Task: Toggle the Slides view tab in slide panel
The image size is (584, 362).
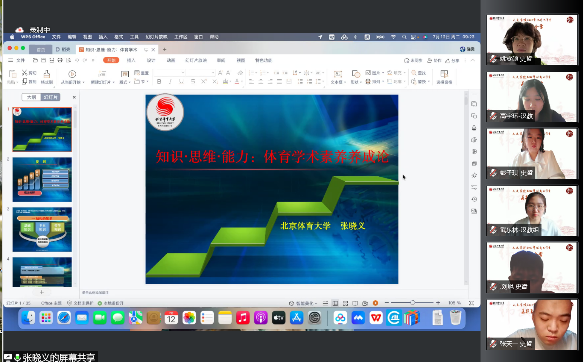Action: click(x=50, y=97)
